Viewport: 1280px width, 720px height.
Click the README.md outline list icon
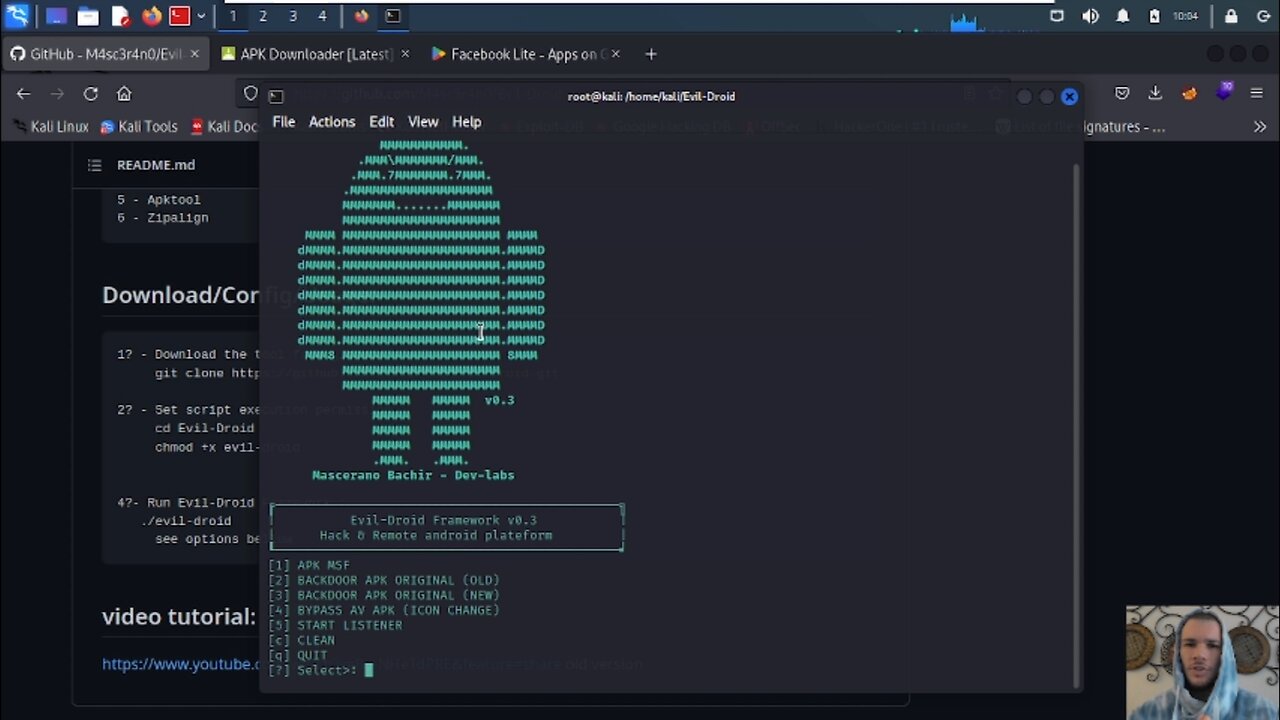pos(94,165)
